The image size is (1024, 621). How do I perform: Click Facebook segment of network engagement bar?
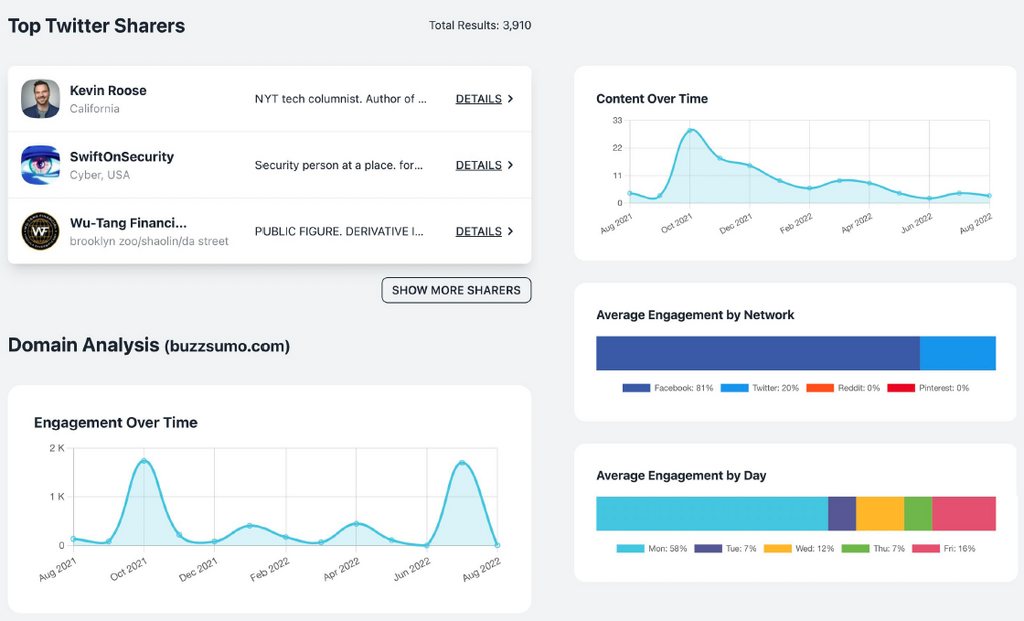pos(757,354)
